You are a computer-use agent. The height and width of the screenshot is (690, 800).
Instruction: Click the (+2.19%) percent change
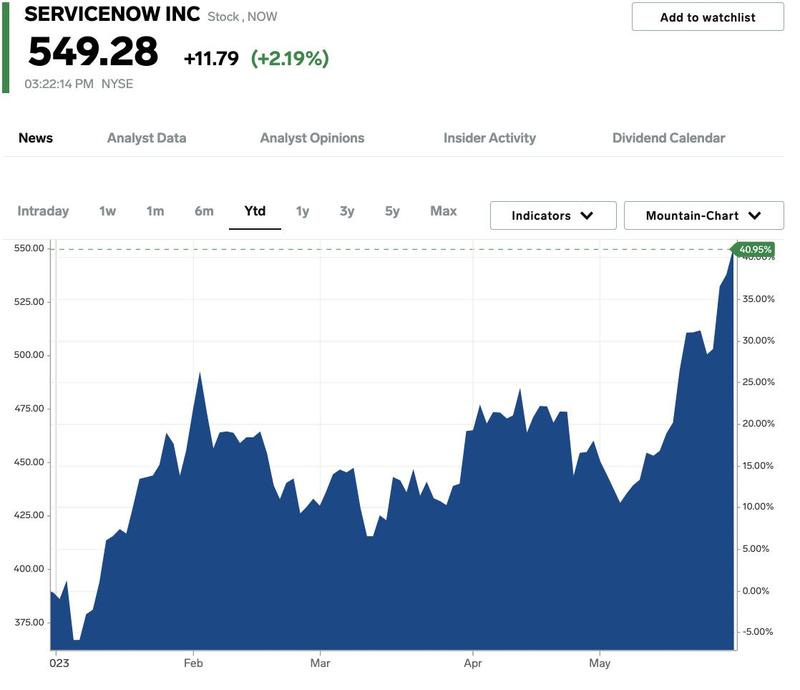pos(290,58)
